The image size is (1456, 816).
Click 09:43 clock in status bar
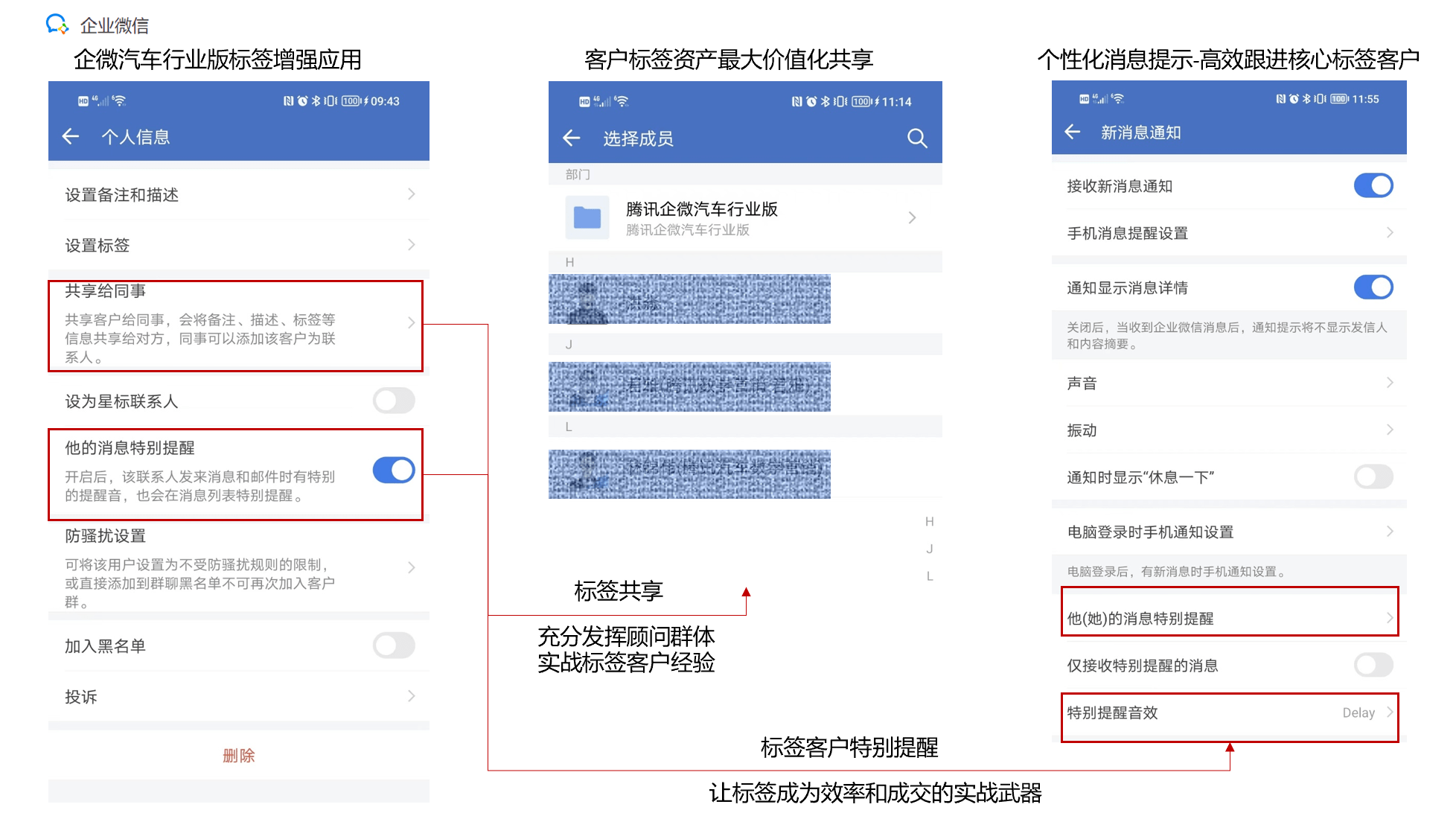385,101
